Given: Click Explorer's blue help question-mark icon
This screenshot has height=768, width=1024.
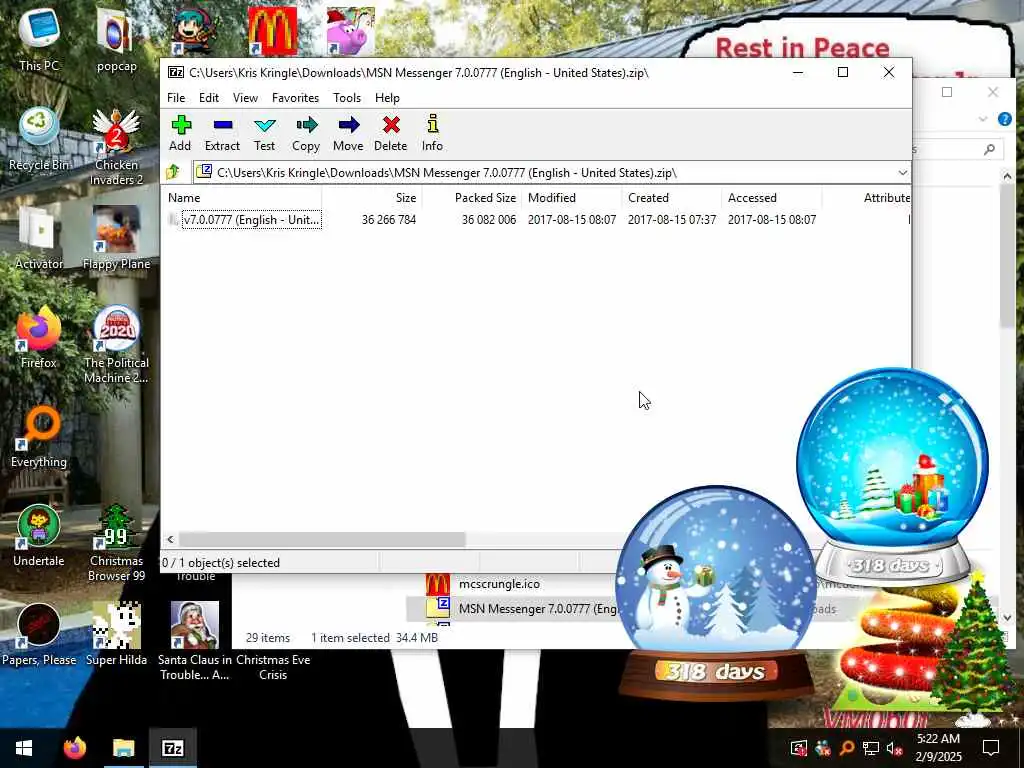Looking at the screenshot, I should [x=1004, y=119].
